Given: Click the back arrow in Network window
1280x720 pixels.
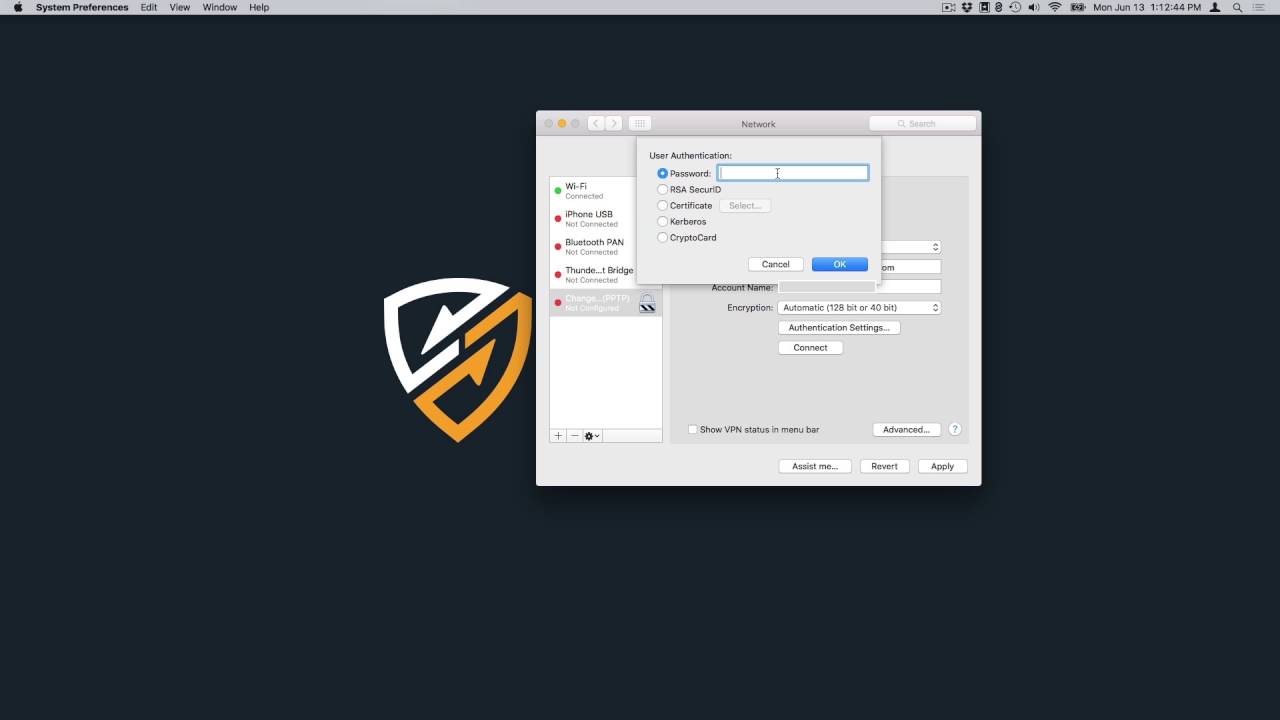Looking at the screenshot, I should 596,123.
